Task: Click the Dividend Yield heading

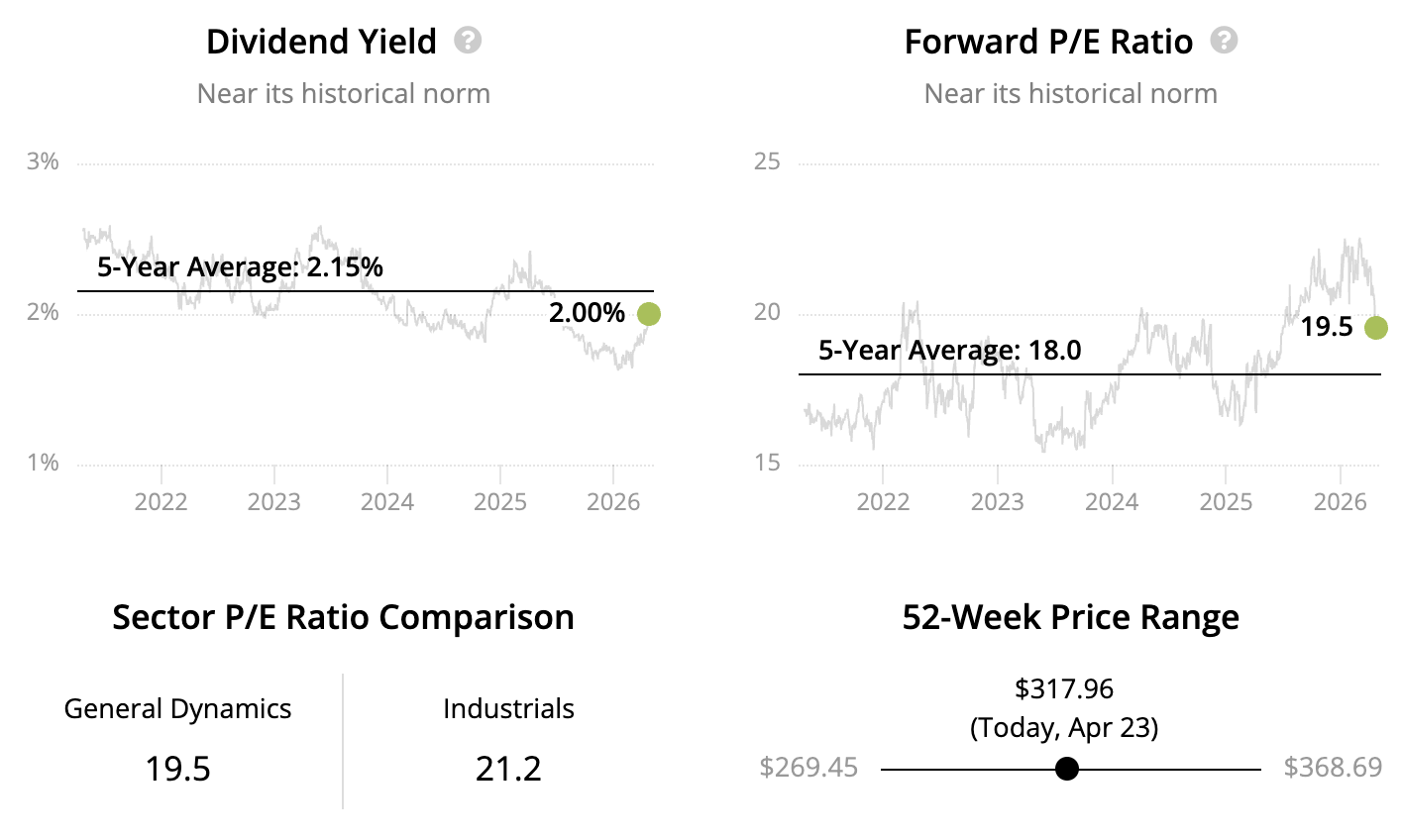Action: [x=321, y=42]
